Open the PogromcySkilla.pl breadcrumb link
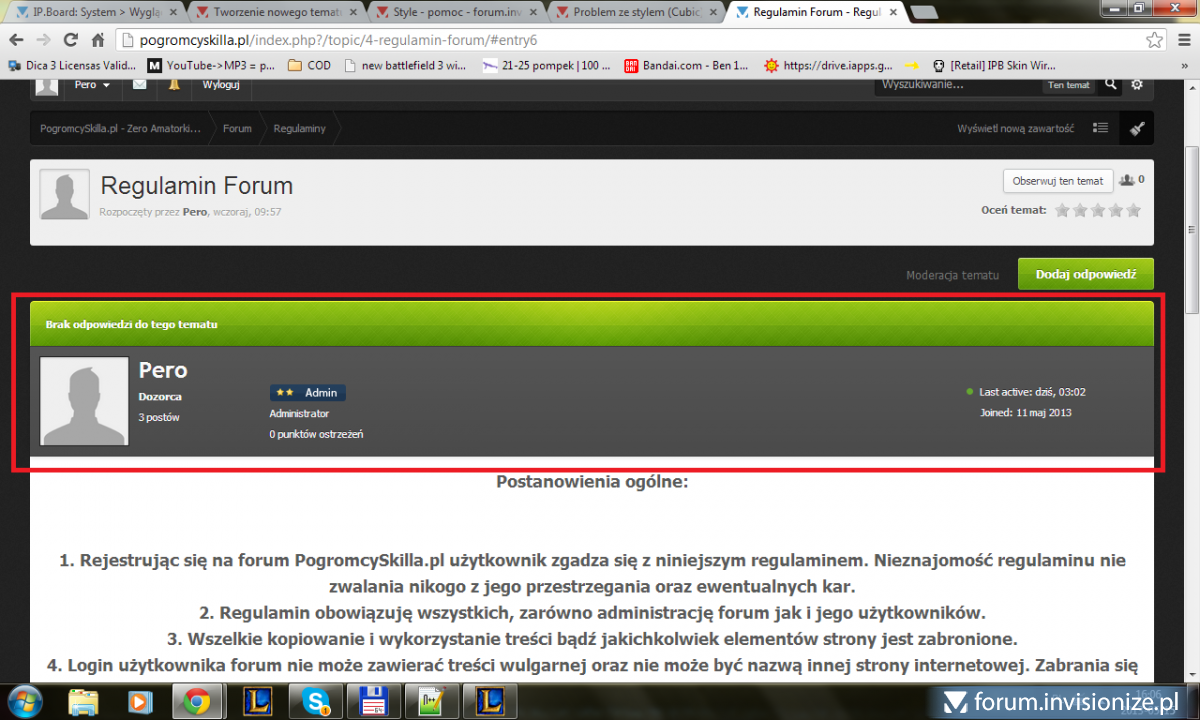1200x720 pixels. (120, 129)
